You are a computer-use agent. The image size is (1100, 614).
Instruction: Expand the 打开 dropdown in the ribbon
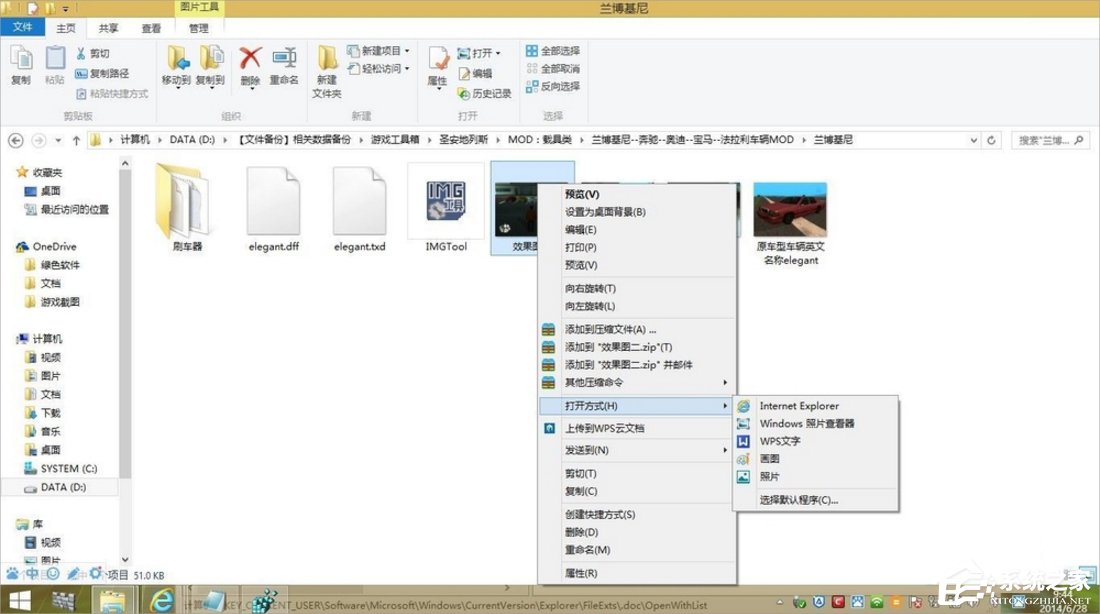497,52
